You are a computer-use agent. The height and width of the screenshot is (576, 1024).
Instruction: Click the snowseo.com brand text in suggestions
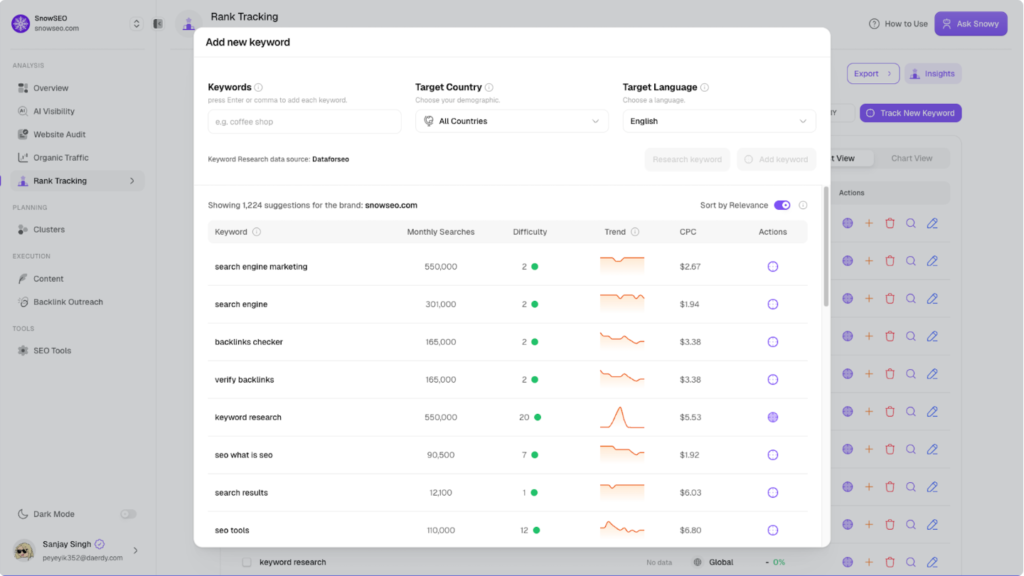pos(391,205)
